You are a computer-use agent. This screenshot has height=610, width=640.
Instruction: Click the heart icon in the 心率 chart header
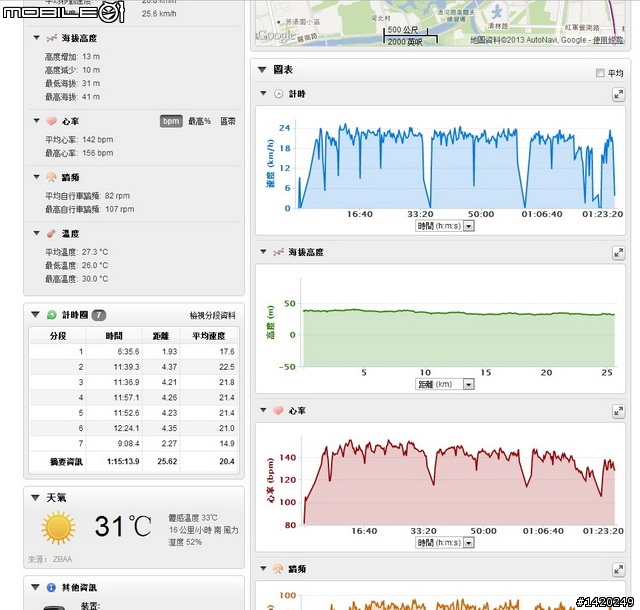(278, 410)
